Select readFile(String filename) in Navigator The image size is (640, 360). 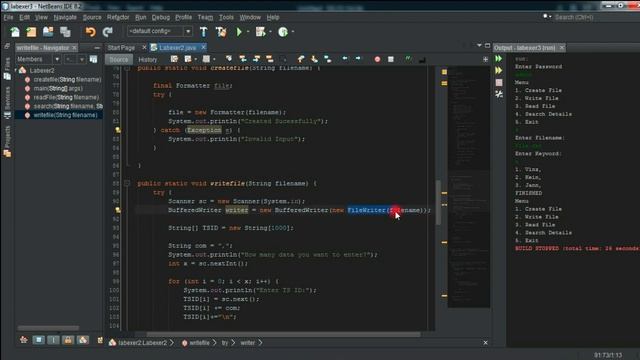[66, 98]
